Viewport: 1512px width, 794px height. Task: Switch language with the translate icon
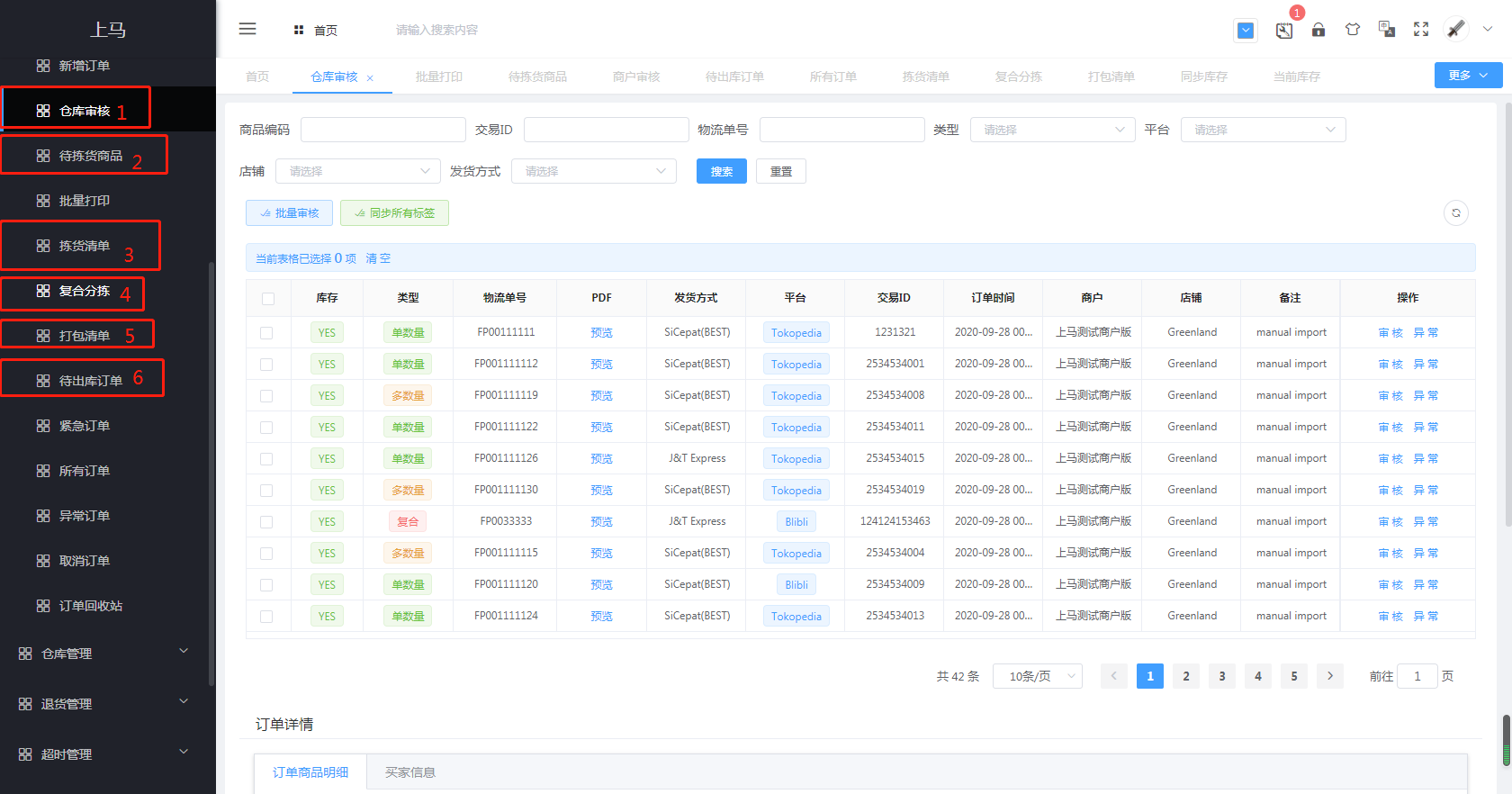pos(1387,30)
